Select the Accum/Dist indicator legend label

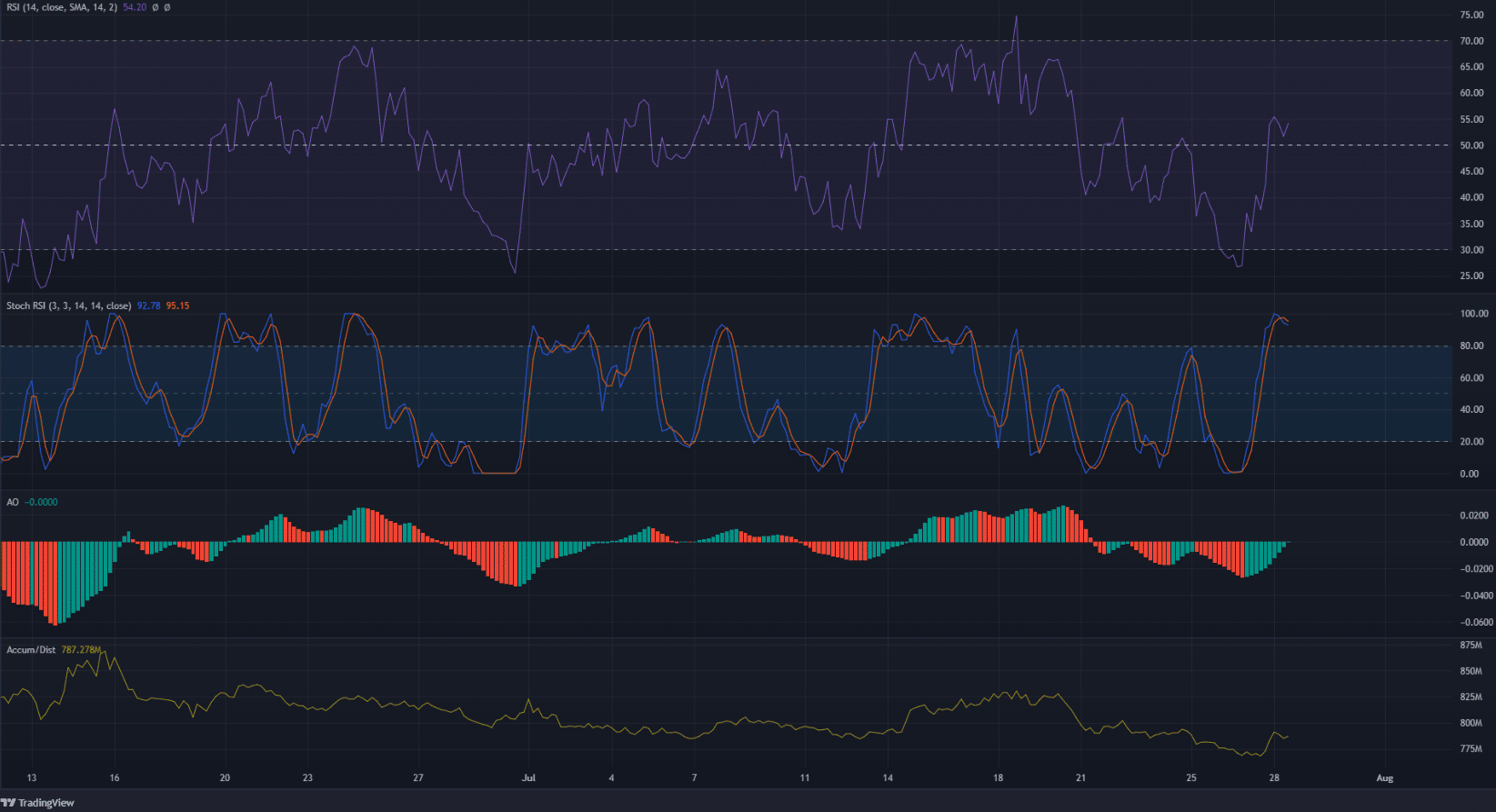point(31,650)
